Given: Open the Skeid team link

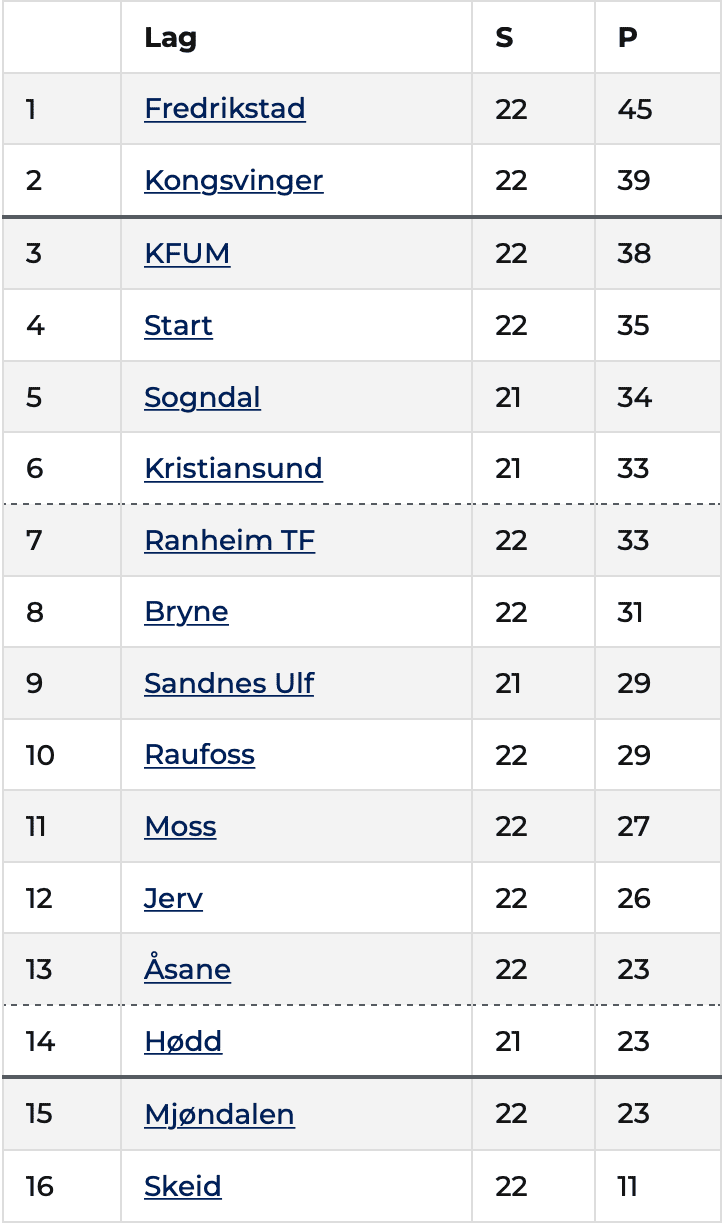Looking at the screenshot, I should click(x=183, y=1186).
